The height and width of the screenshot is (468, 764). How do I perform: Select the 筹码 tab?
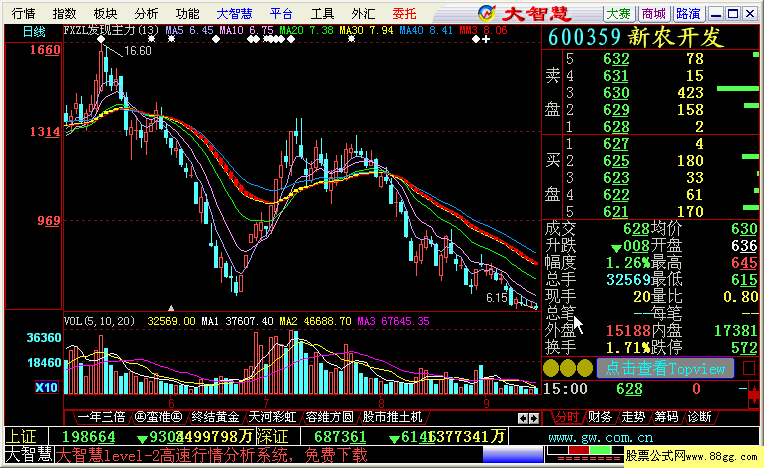point(666,417)
